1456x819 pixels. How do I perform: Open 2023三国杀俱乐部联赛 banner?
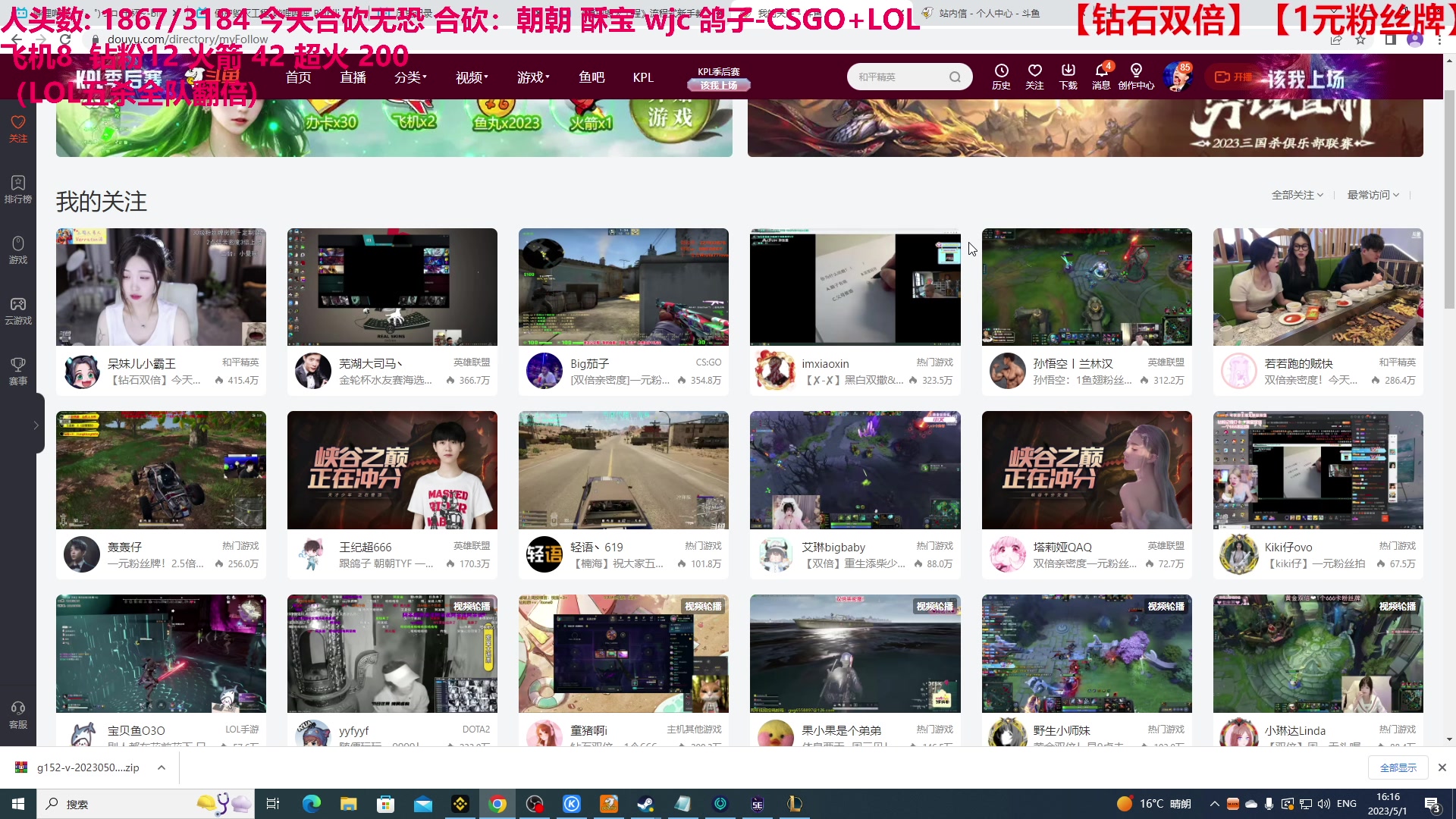coord(1085,127)
